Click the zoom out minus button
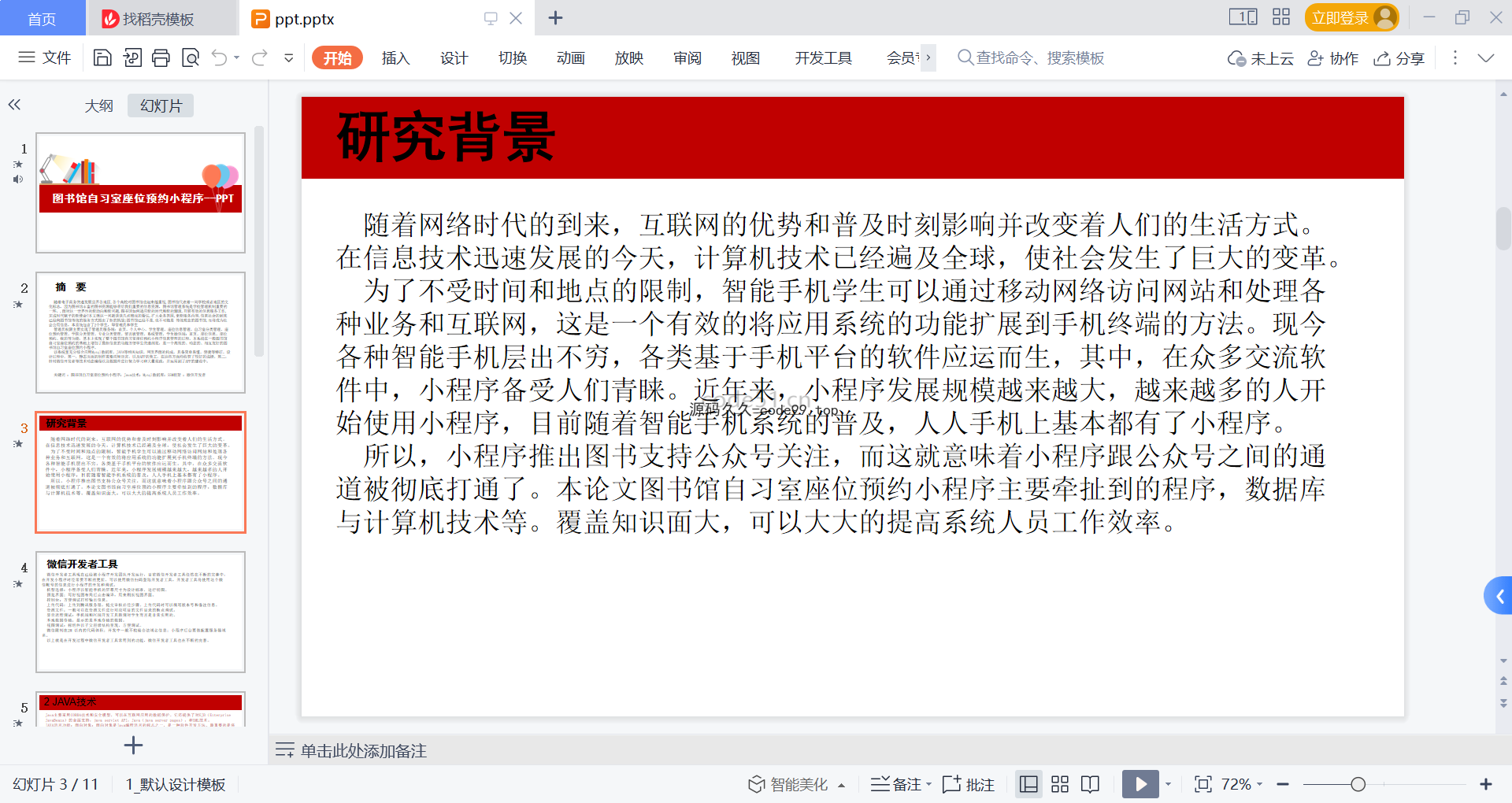 (x=1283, y=784)
